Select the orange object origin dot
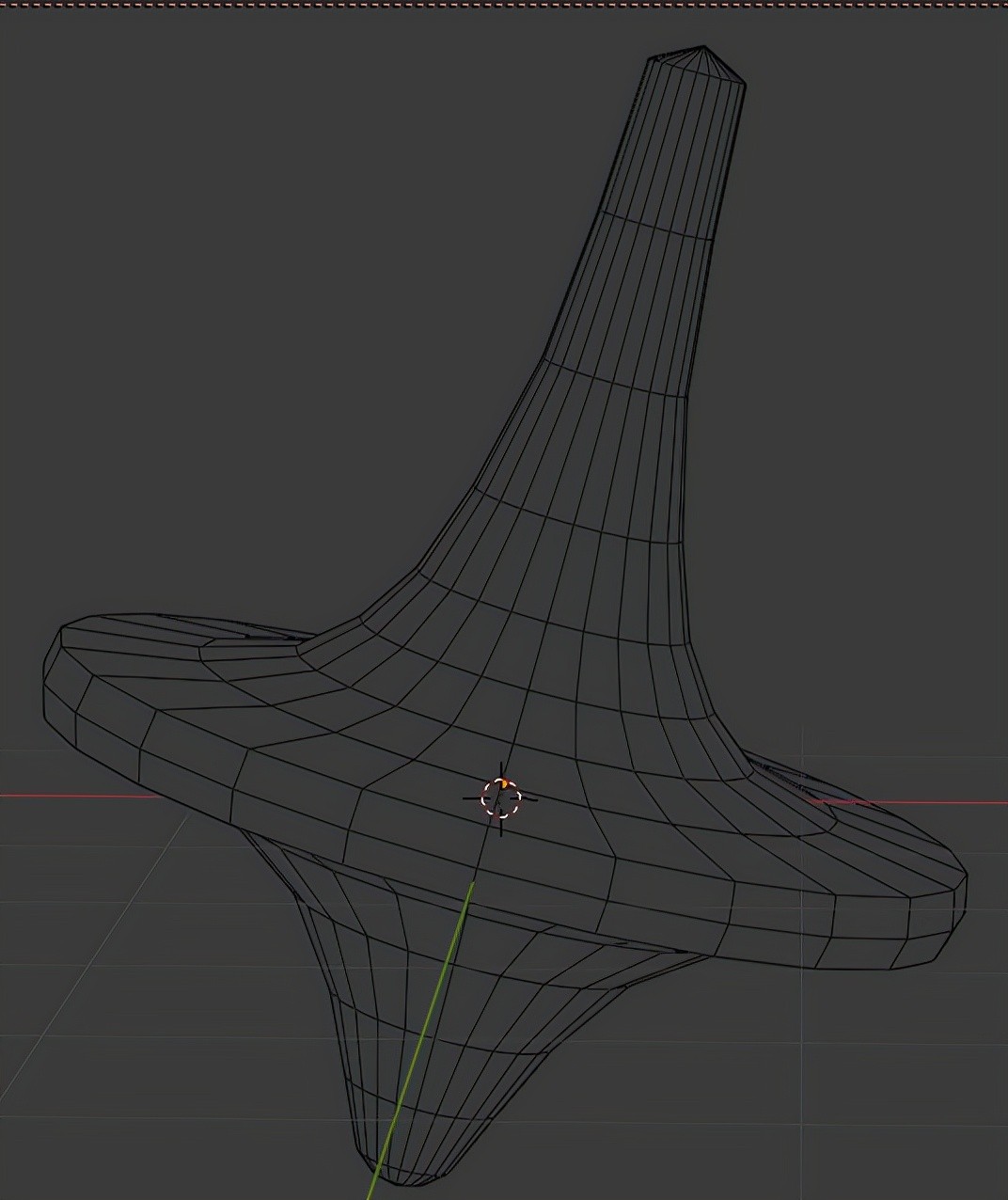Image resolution: width=1008 pixels, height=1200 pixels. pos(505,782)
